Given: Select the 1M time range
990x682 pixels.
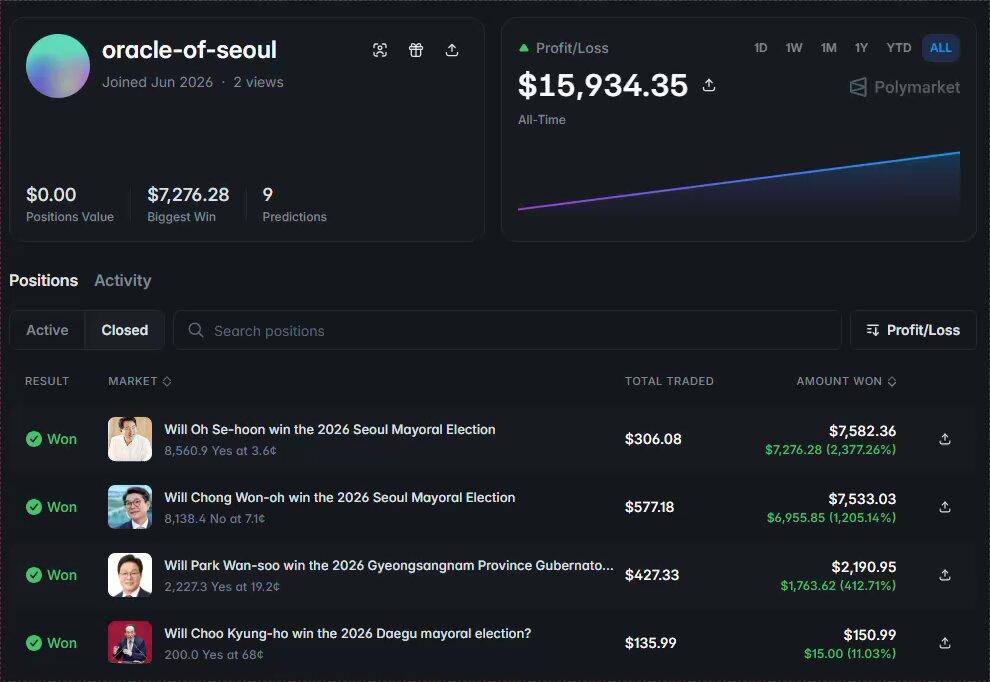Looking at the screenshot, I should [828, 48].
